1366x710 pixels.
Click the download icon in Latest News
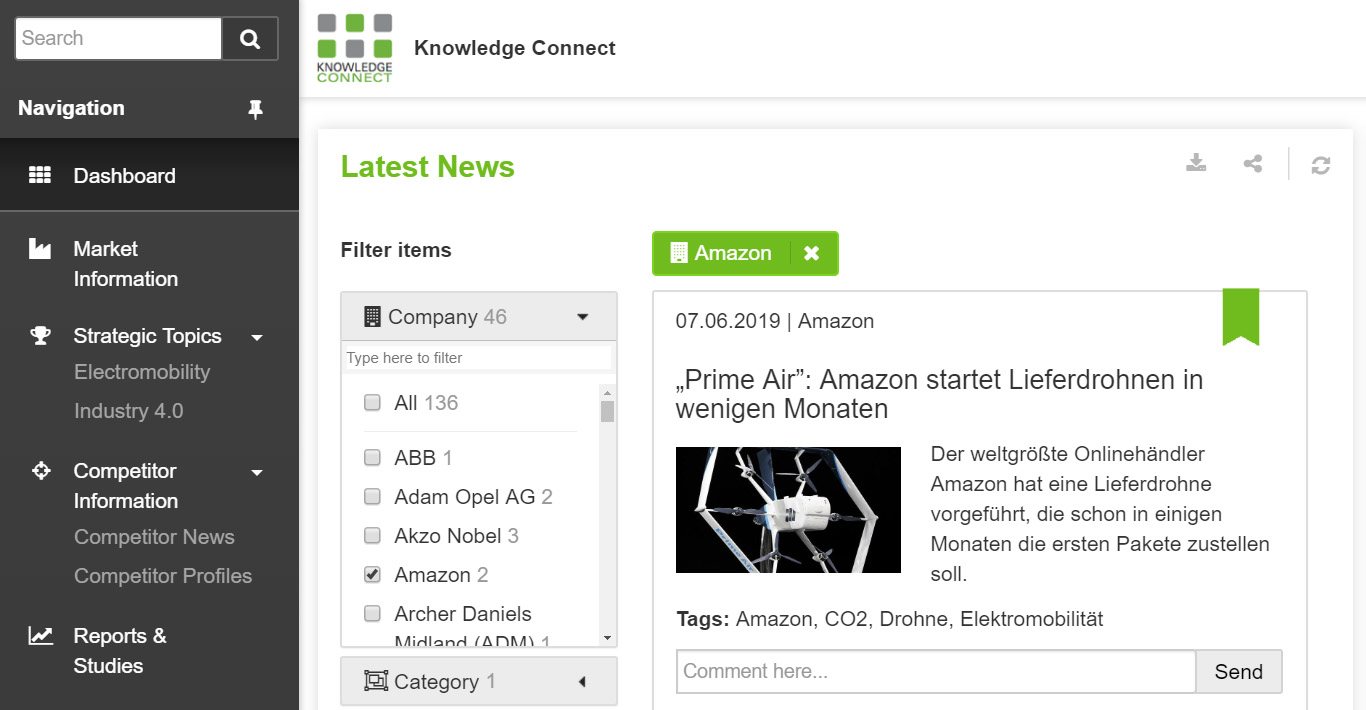pos(1196,163)
